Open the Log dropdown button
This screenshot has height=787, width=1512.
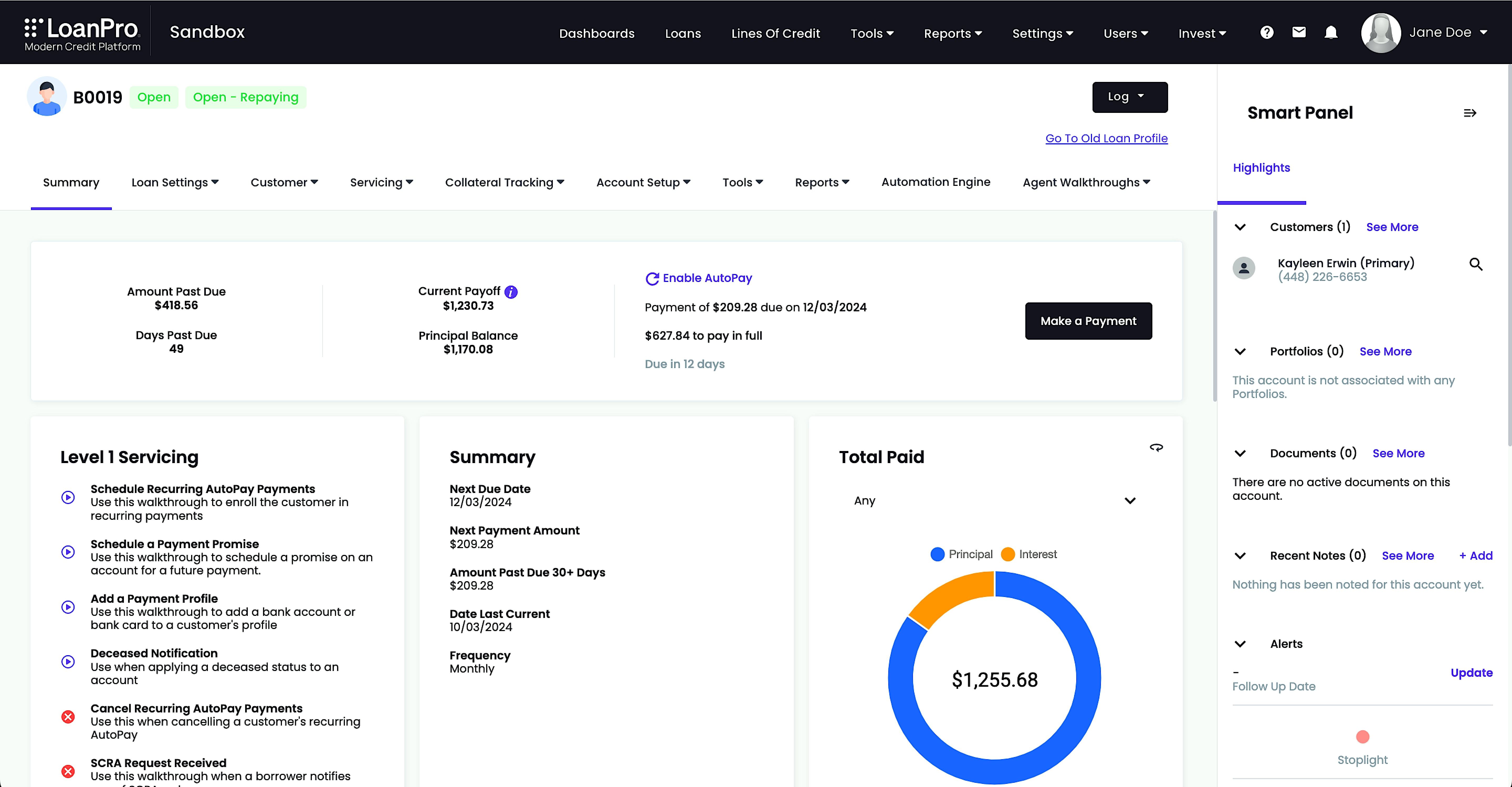click(x=1129, y=97)
